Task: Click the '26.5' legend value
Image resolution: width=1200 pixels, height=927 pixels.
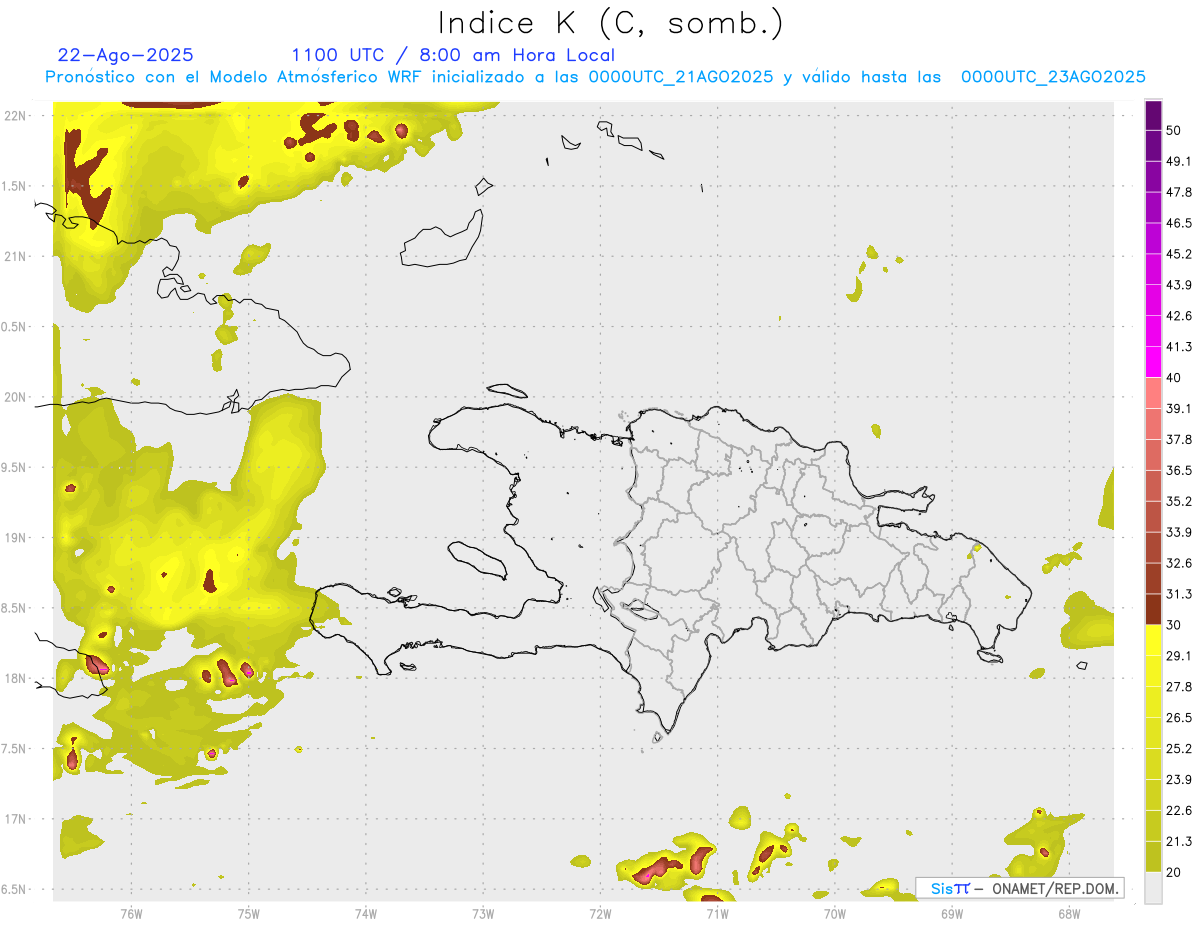Action: tap(1179, 718)
